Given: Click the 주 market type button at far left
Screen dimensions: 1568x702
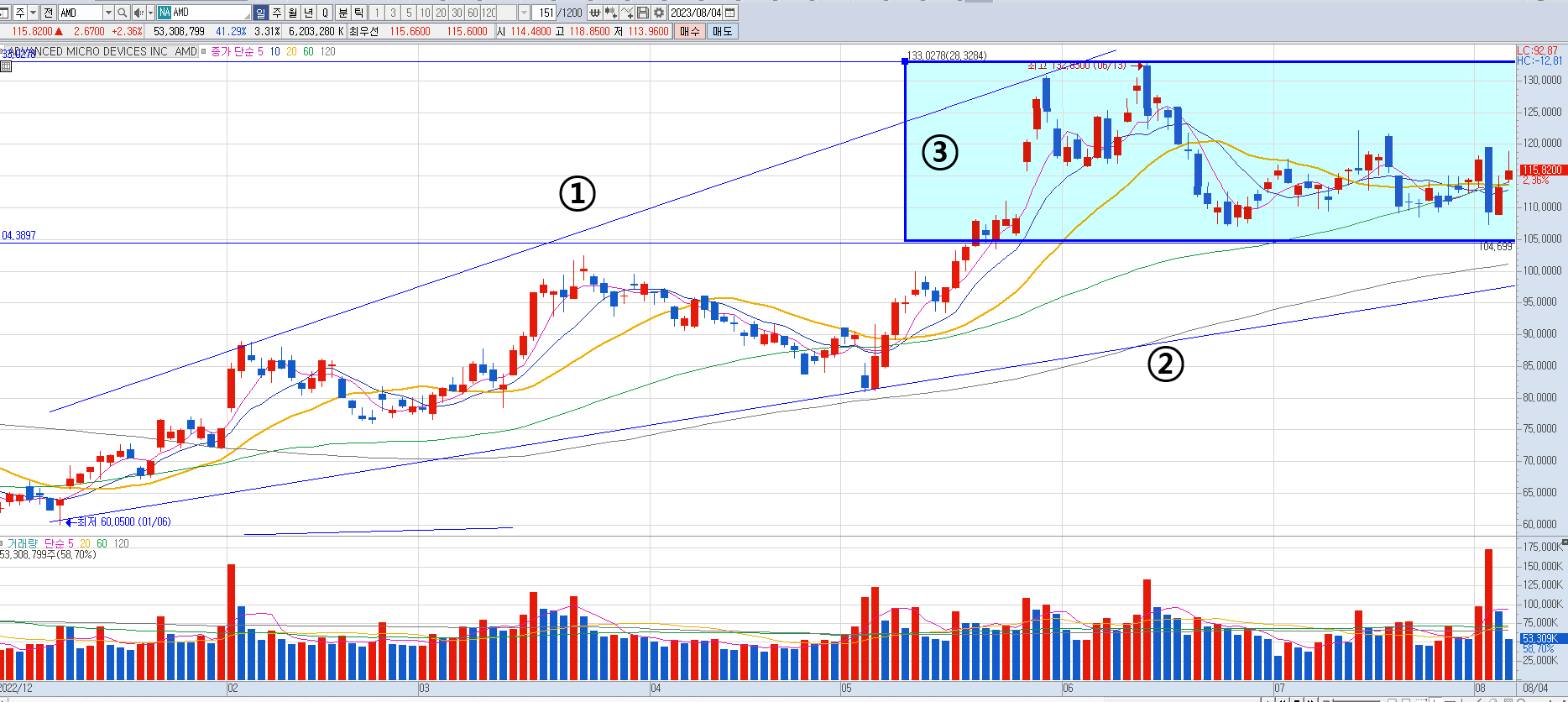Looking at the screenshot, I should tap(20, 13).
